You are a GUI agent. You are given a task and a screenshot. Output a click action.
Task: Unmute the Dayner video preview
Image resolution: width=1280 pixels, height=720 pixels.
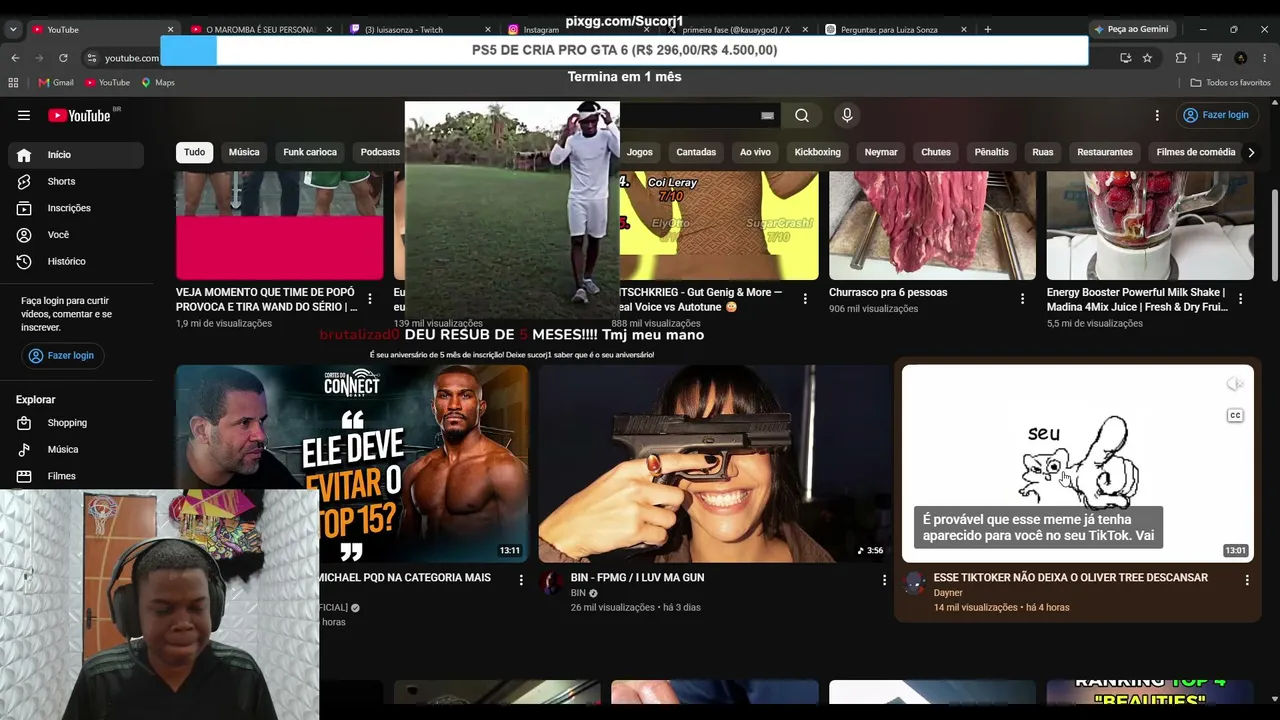[x=1235, y=384]
